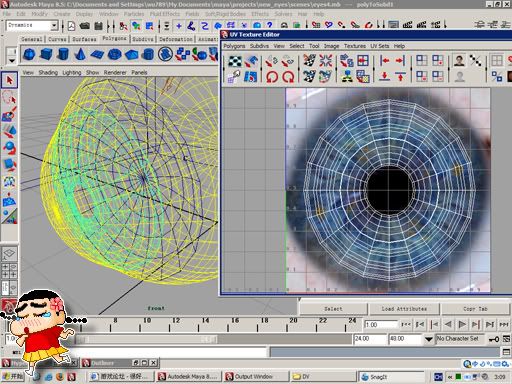Image resolution: width=512 pixels, height=384 pixels.
Task: Click the polygon cone shelf icon
Action: (80, 54)
